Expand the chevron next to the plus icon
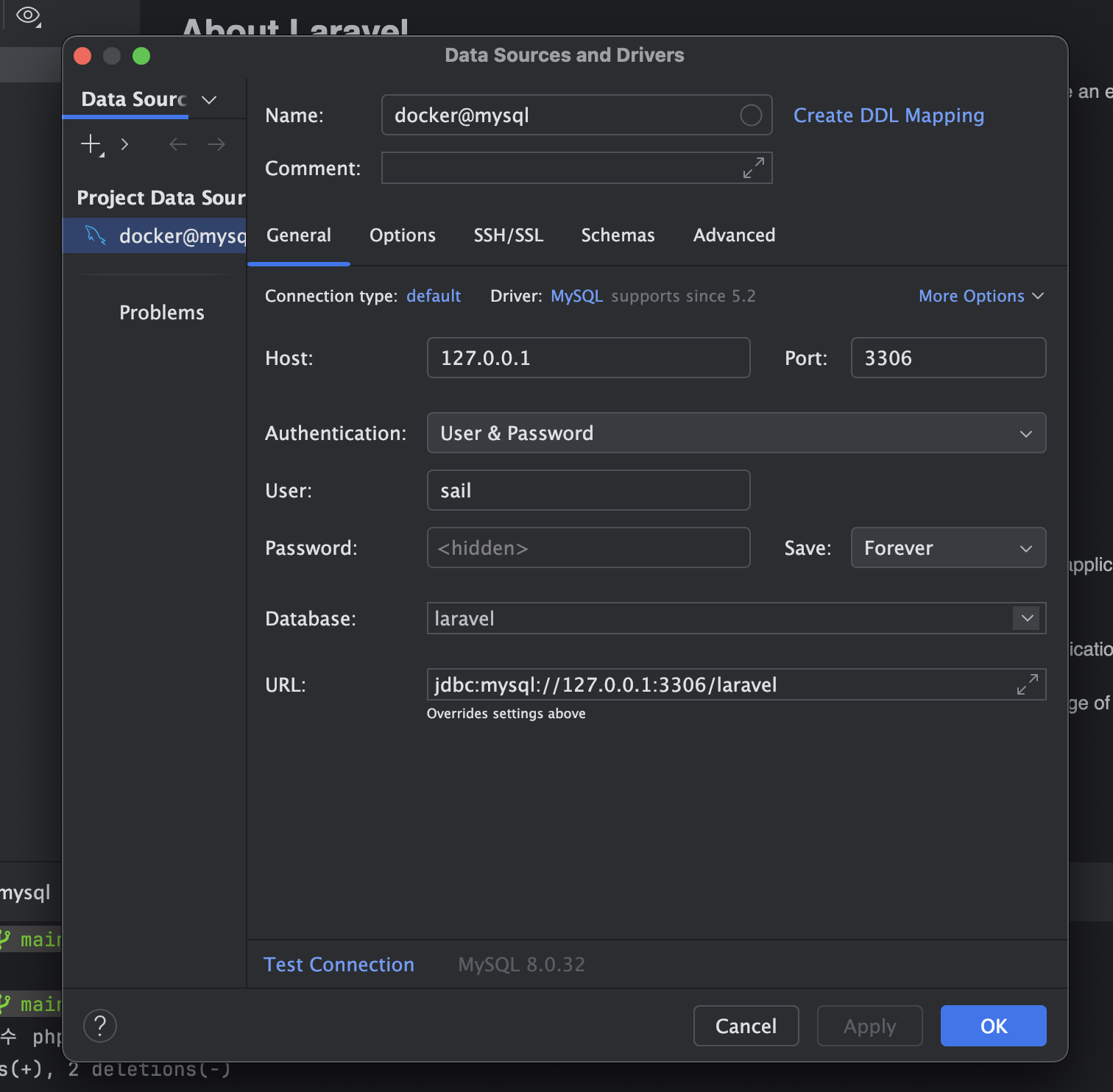Viewport: 1113px width, 1092px height. (125, 144)
